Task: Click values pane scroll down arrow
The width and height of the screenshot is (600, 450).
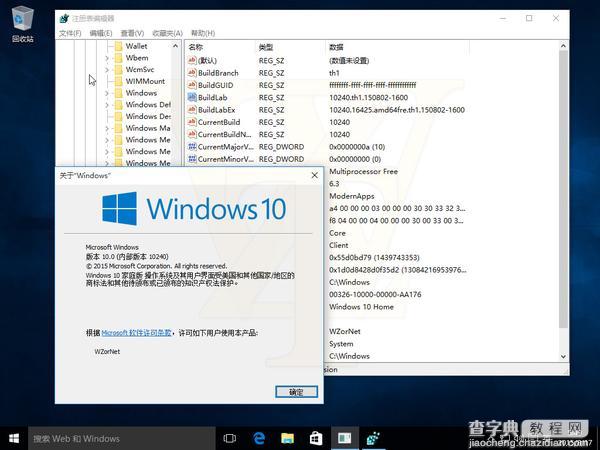Action: 563,357
